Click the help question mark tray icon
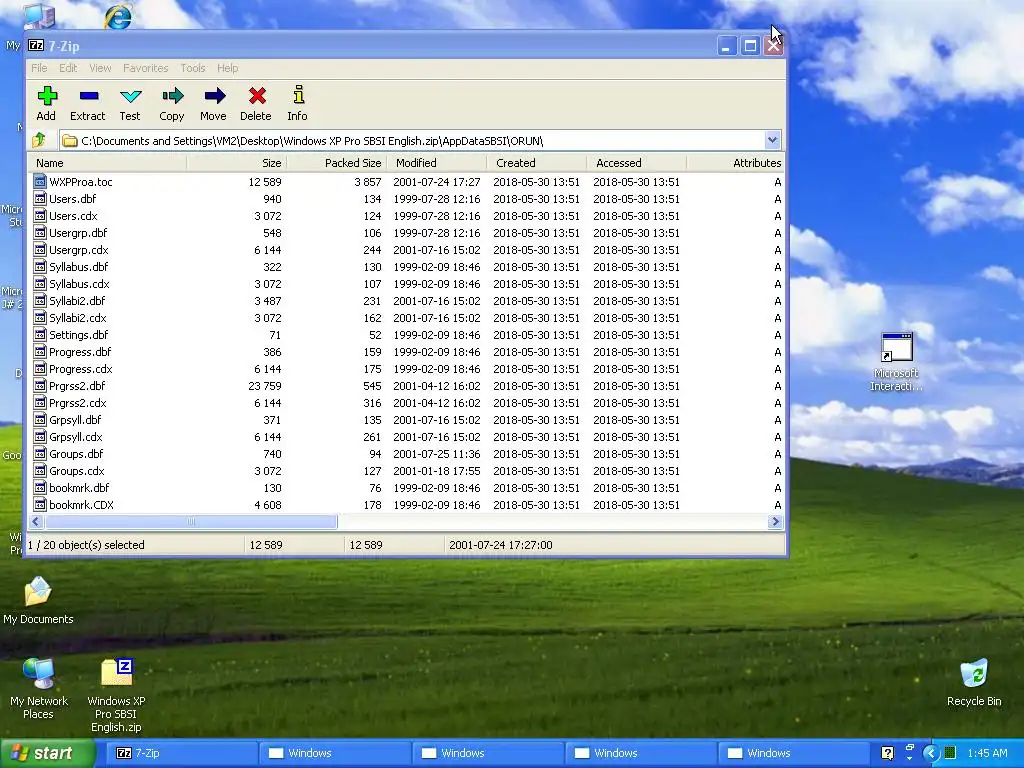This screenshot has width=1024, height=768. pos(887,753)
